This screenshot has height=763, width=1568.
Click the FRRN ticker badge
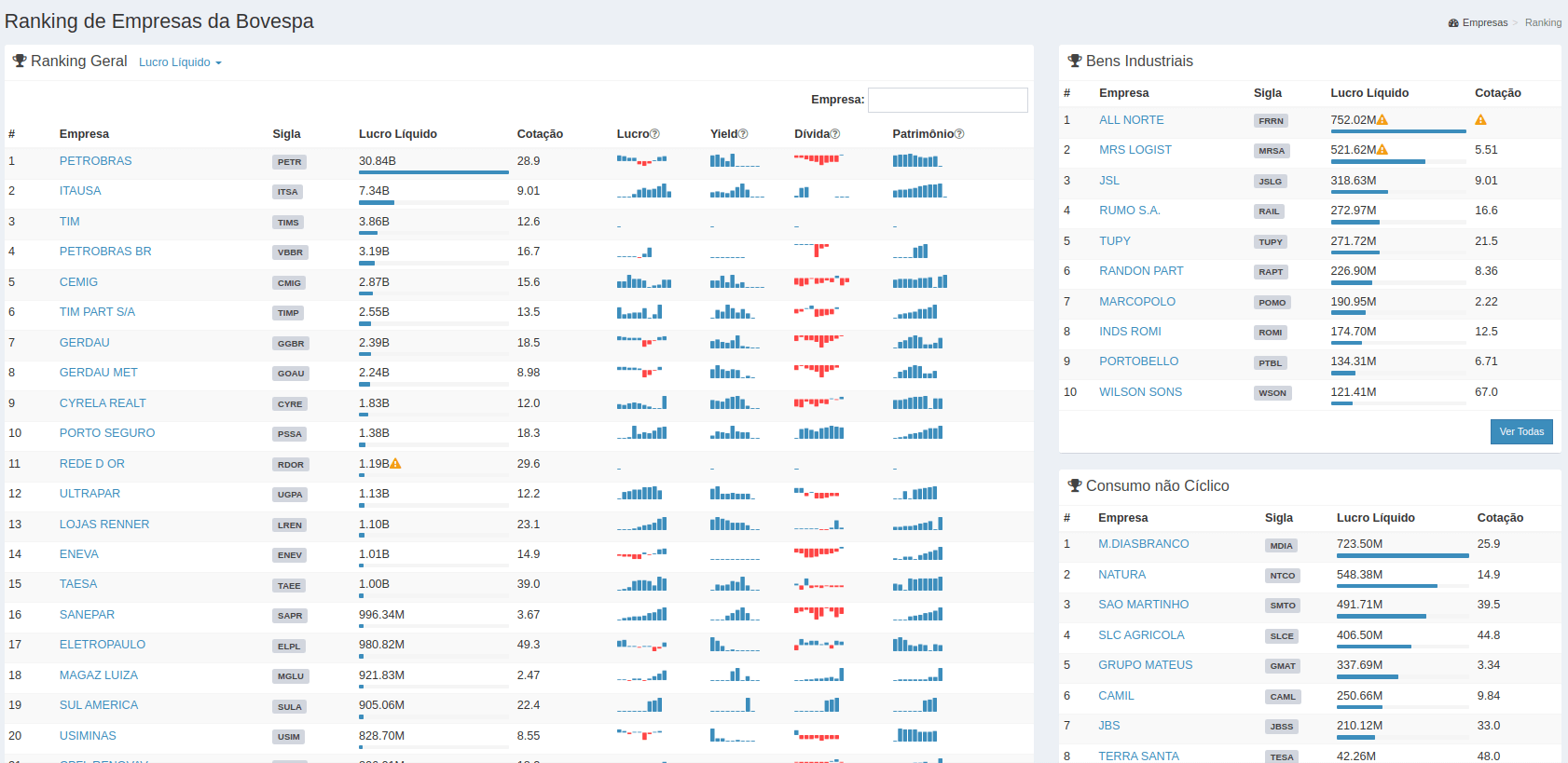click(1271, 121)
